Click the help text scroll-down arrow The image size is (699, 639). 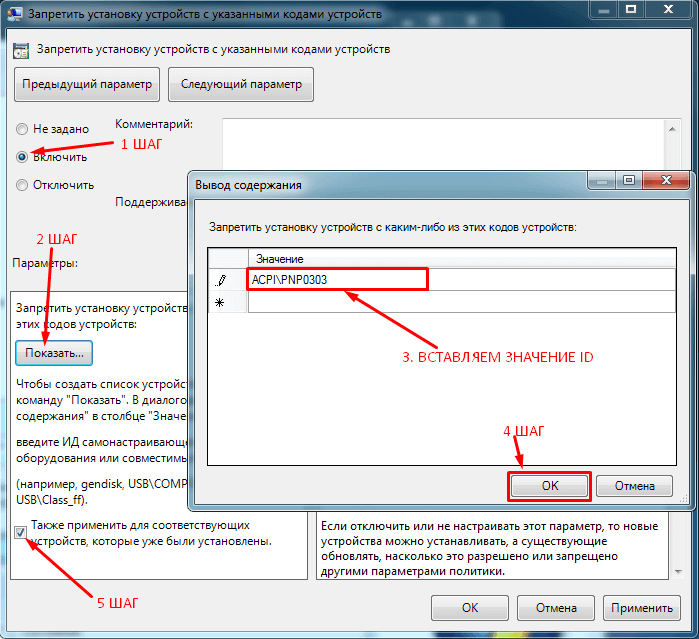point(678,572)
